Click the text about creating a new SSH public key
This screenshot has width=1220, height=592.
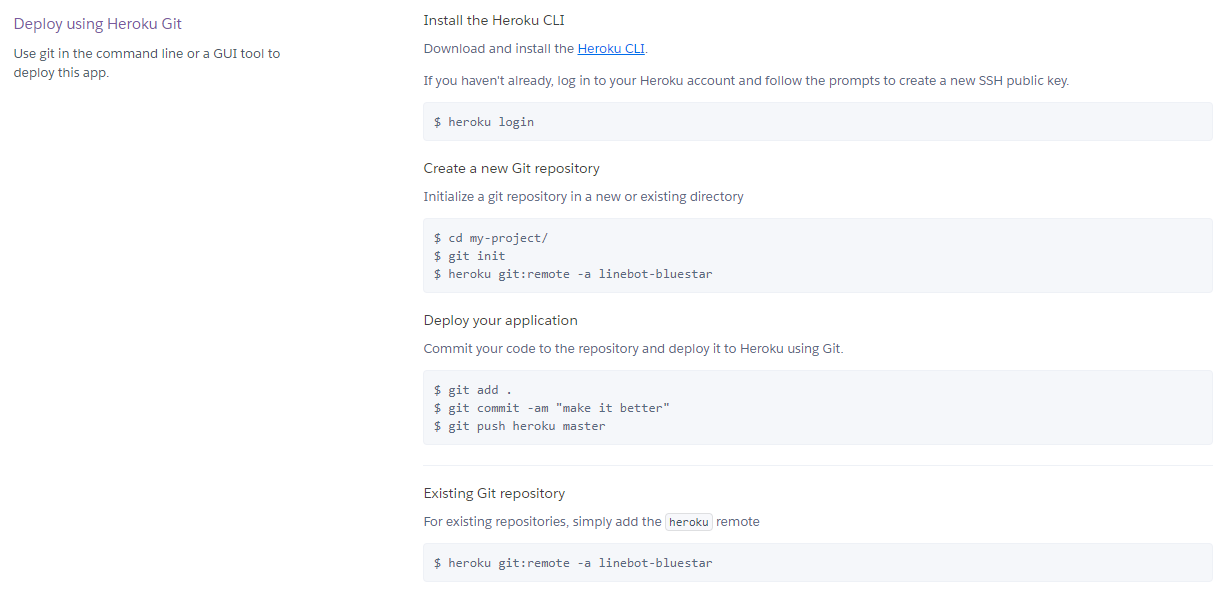point(746,80)
